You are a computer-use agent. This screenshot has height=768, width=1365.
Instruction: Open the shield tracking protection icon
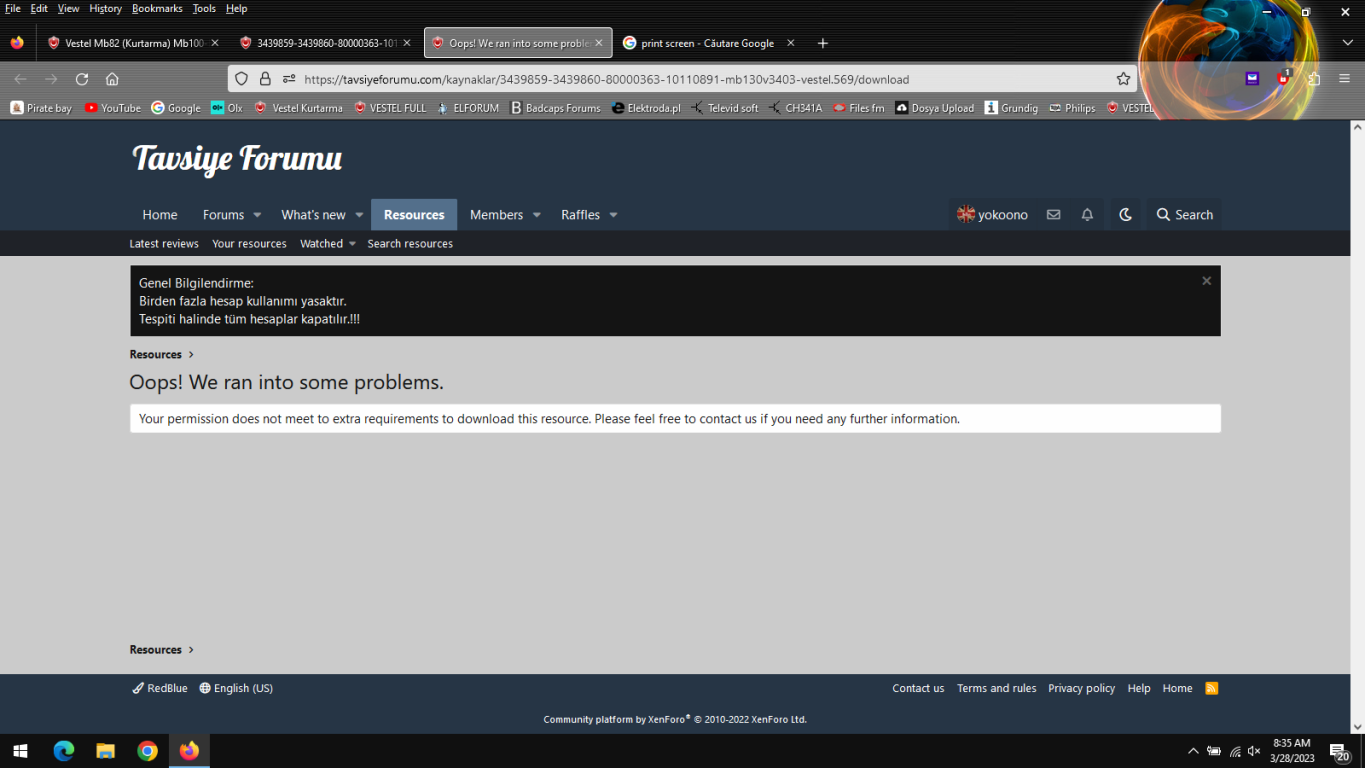(241, 79)
